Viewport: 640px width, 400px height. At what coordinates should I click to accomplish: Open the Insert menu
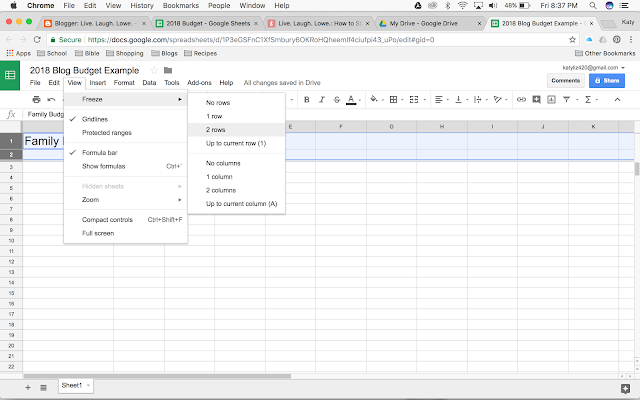coord(98,83)
